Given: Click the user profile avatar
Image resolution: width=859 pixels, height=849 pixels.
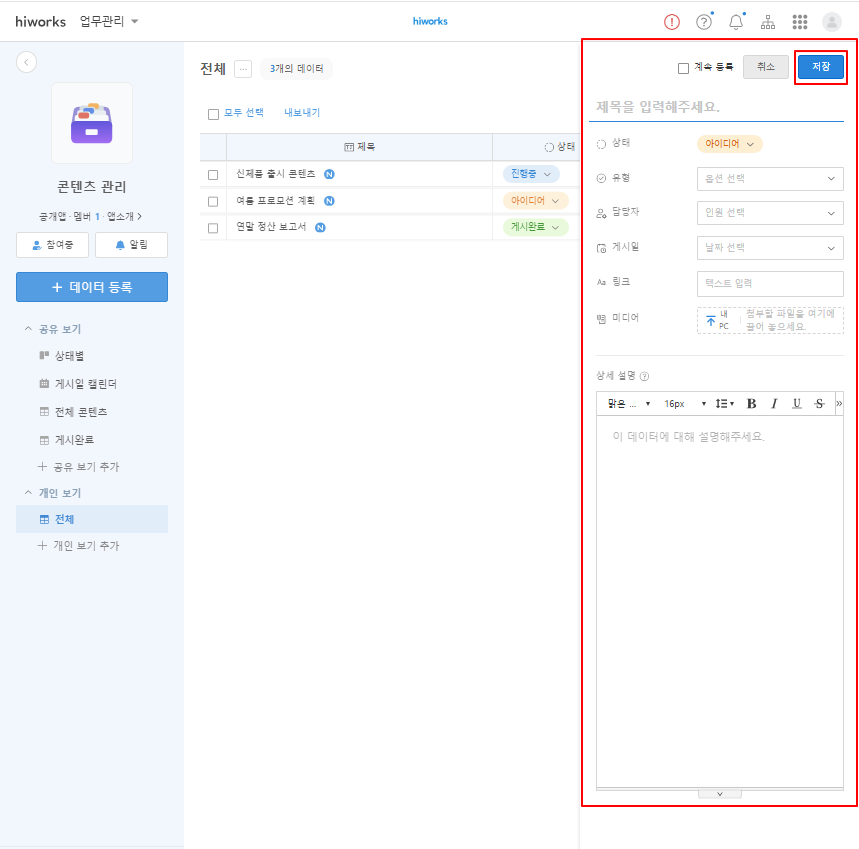Looking at the screenshot, I should (832, 22).
